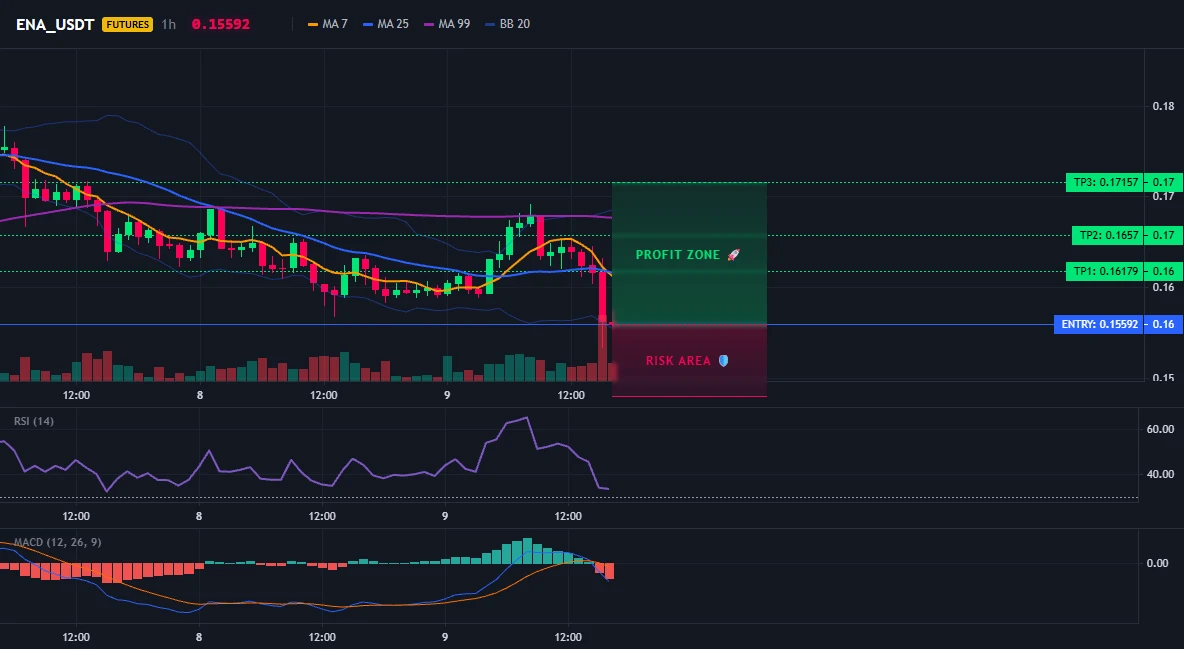Toggle the MA 99 legend entry
The width and height of the screenshot is (1184, 649).
[x=447, y=24]
